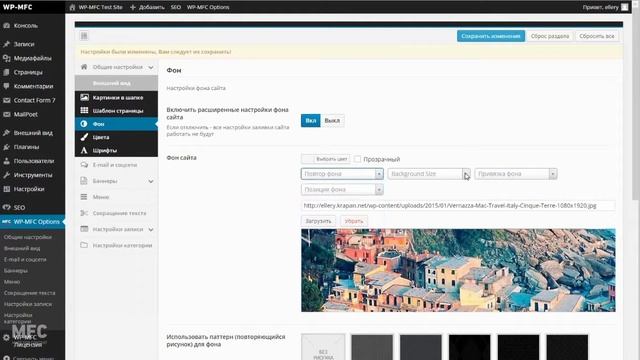Click the Шаблон страницы grid icon
This screenshot has width=640, height=360.
coord(84,110)
